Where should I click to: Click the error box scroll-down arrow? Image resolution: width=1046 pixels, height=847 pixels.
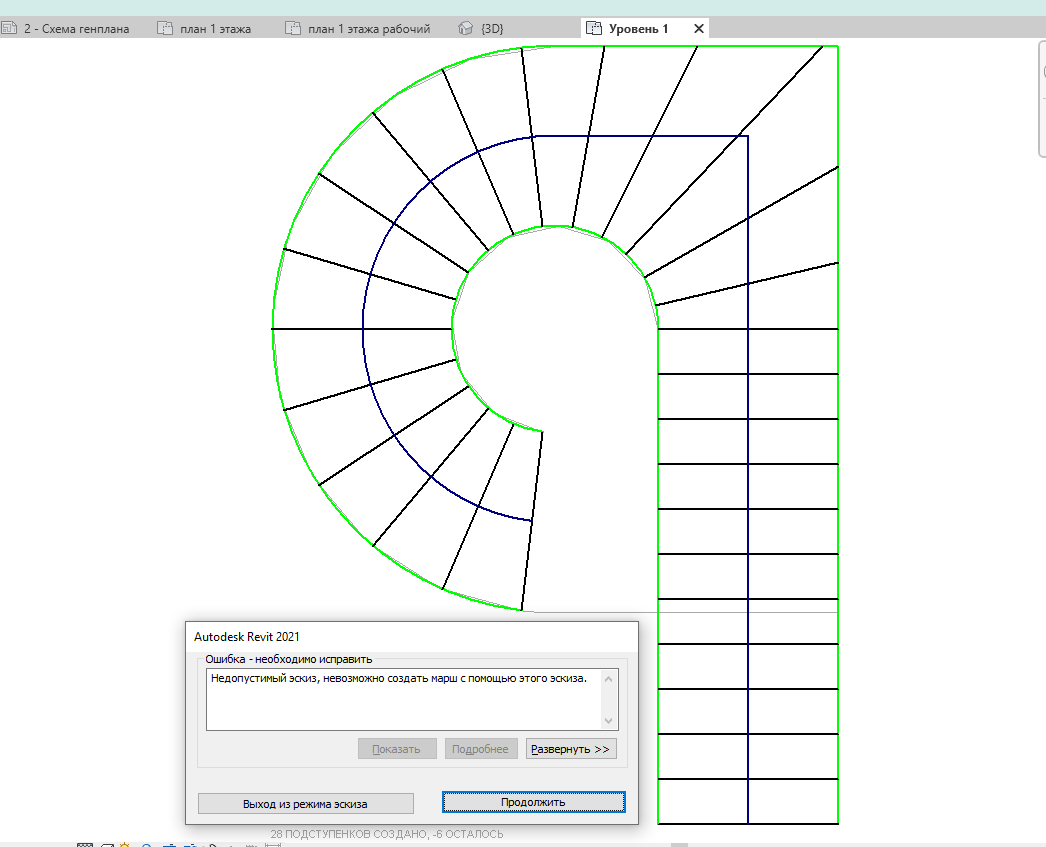(x=608, y=720)
